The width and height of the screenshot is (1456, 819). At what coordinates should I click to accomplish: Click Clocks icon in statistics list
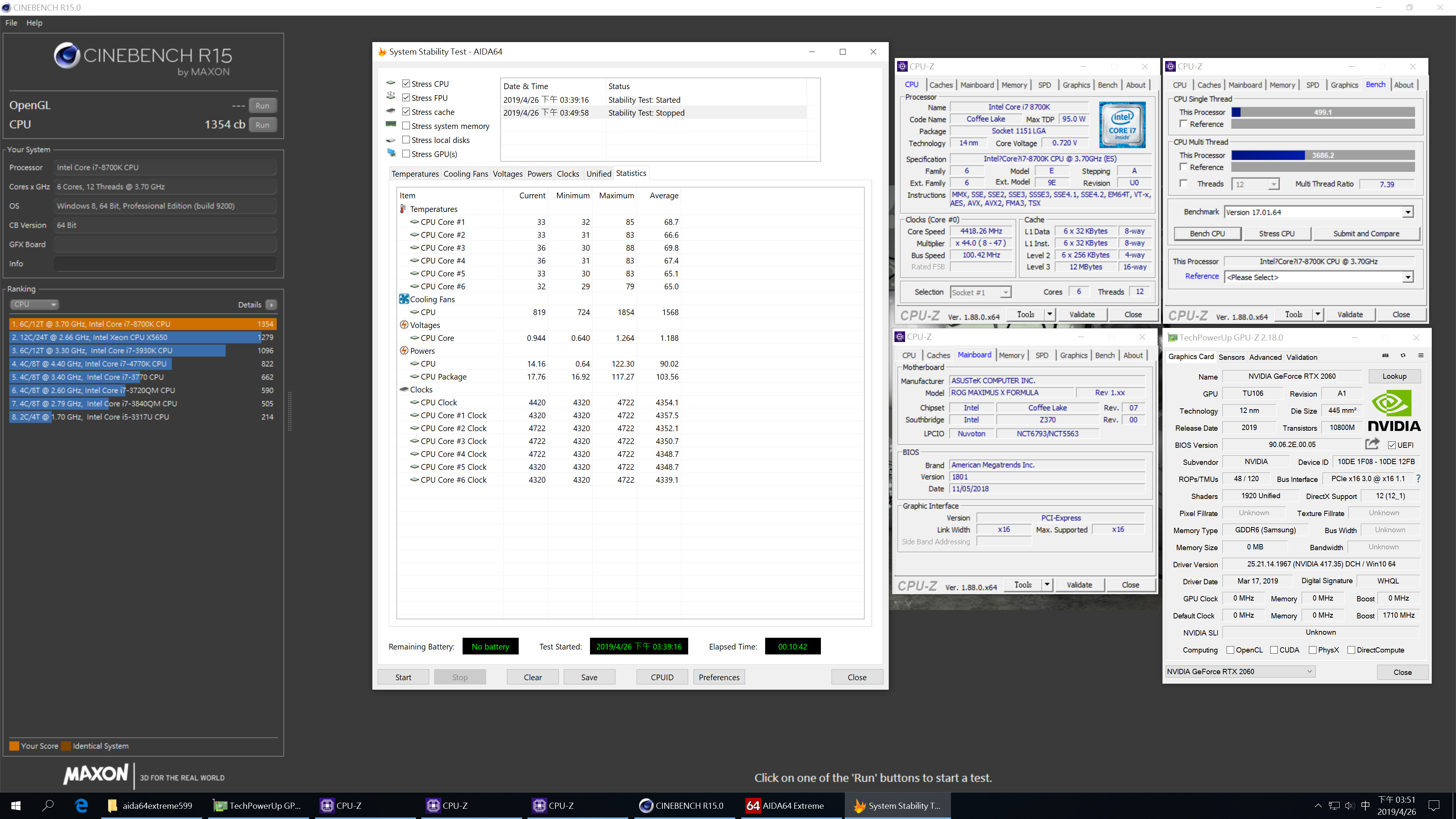[403, 389]
